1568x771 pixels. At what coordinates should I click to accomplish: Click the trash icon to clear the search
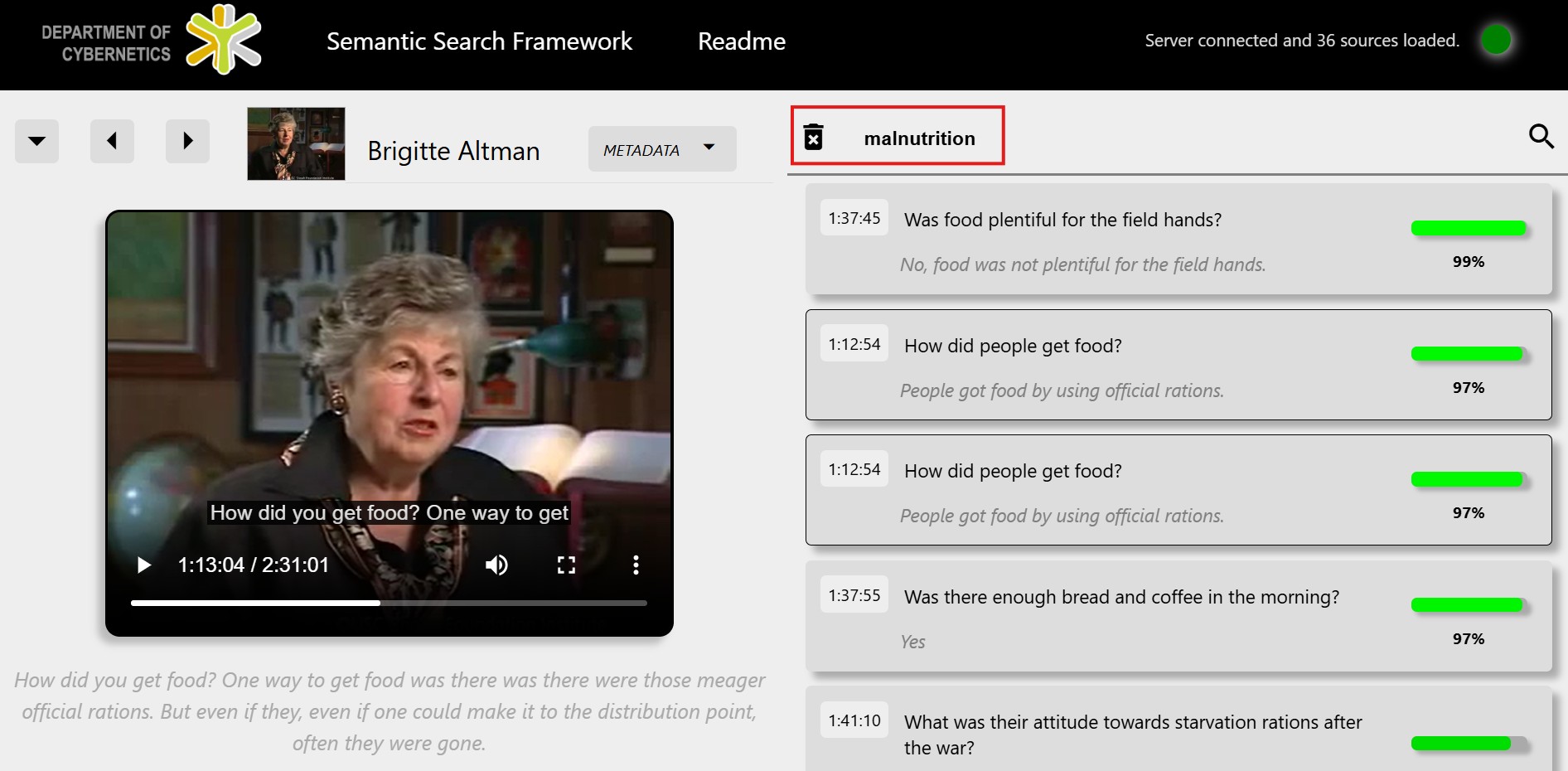814,138
